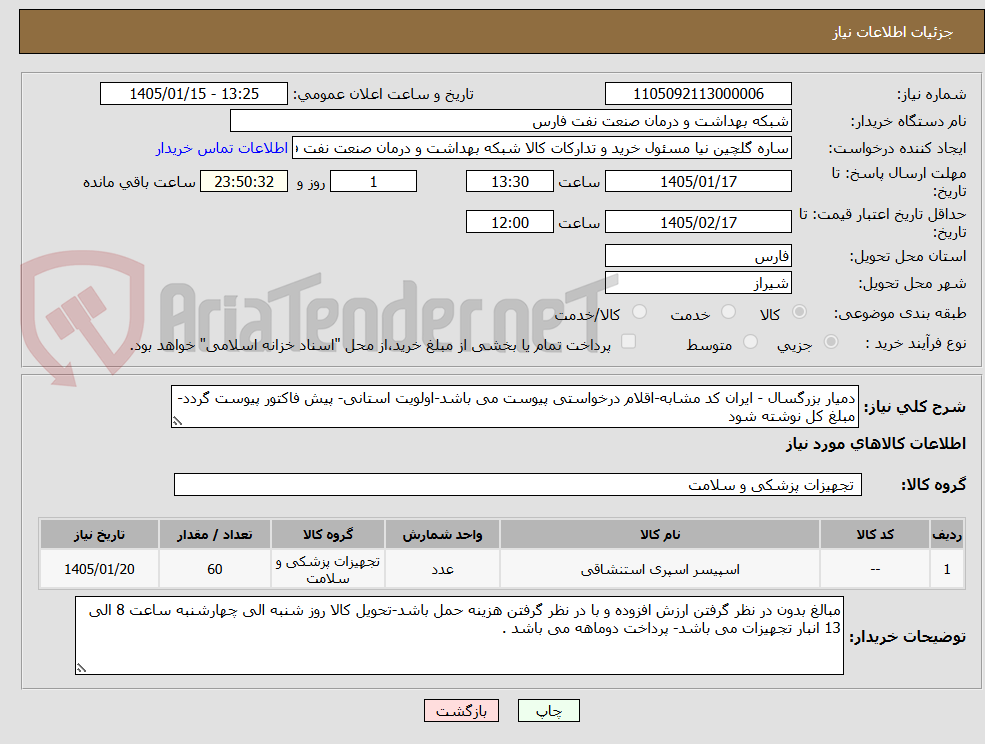Click the delivery city field شیراز
Screen dimensions: 985x744
pyautogui.click(x=698, y=283)
